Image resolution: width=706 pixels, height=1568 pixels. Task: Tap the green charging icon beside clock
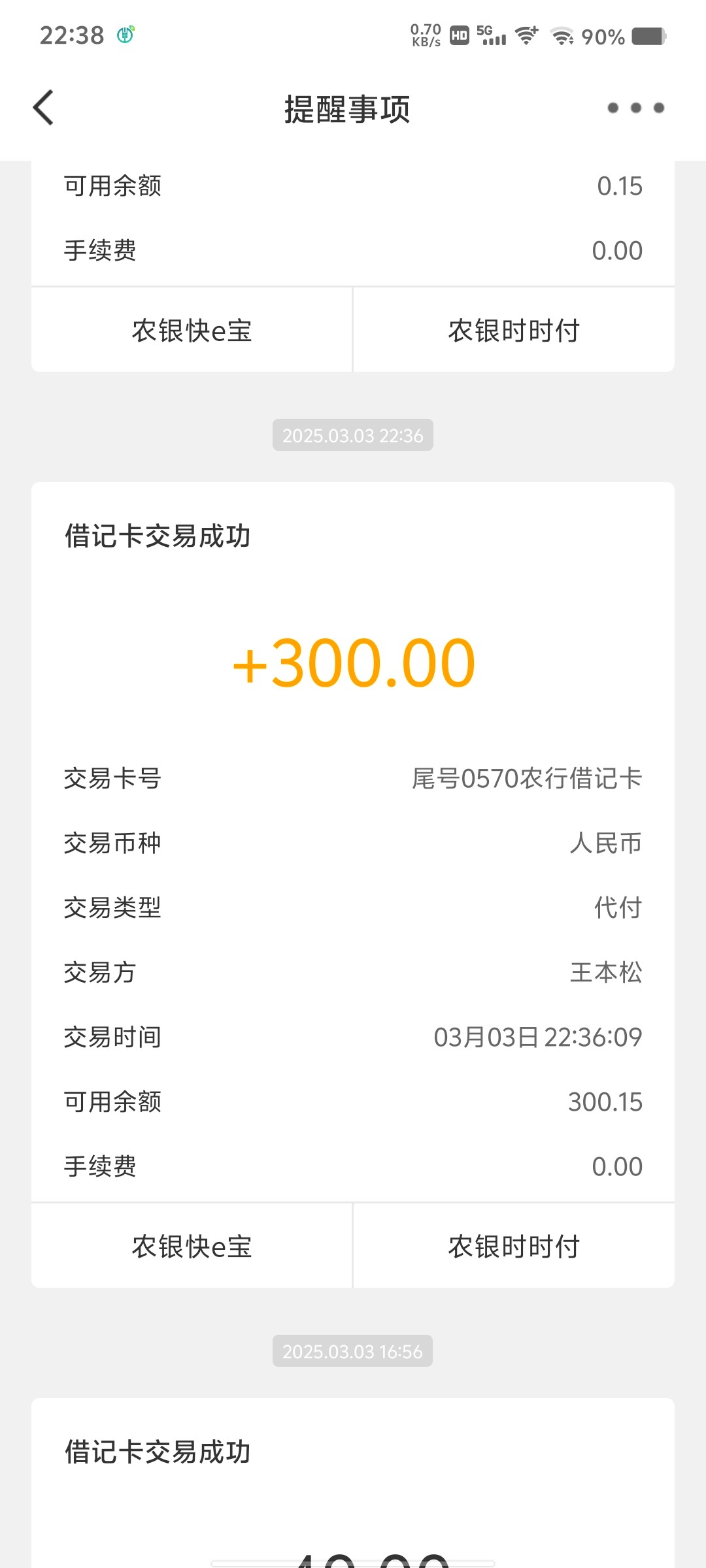[126, 35]
